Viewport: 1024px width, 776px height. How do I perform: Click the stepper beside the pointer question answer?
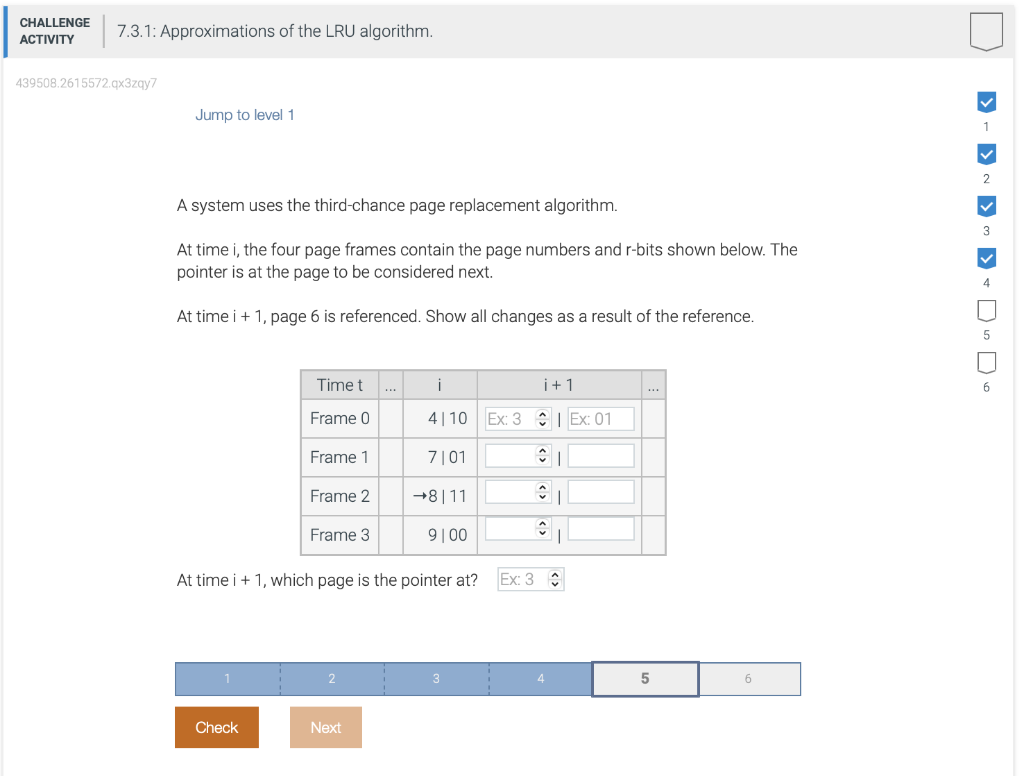click(556, 579)
